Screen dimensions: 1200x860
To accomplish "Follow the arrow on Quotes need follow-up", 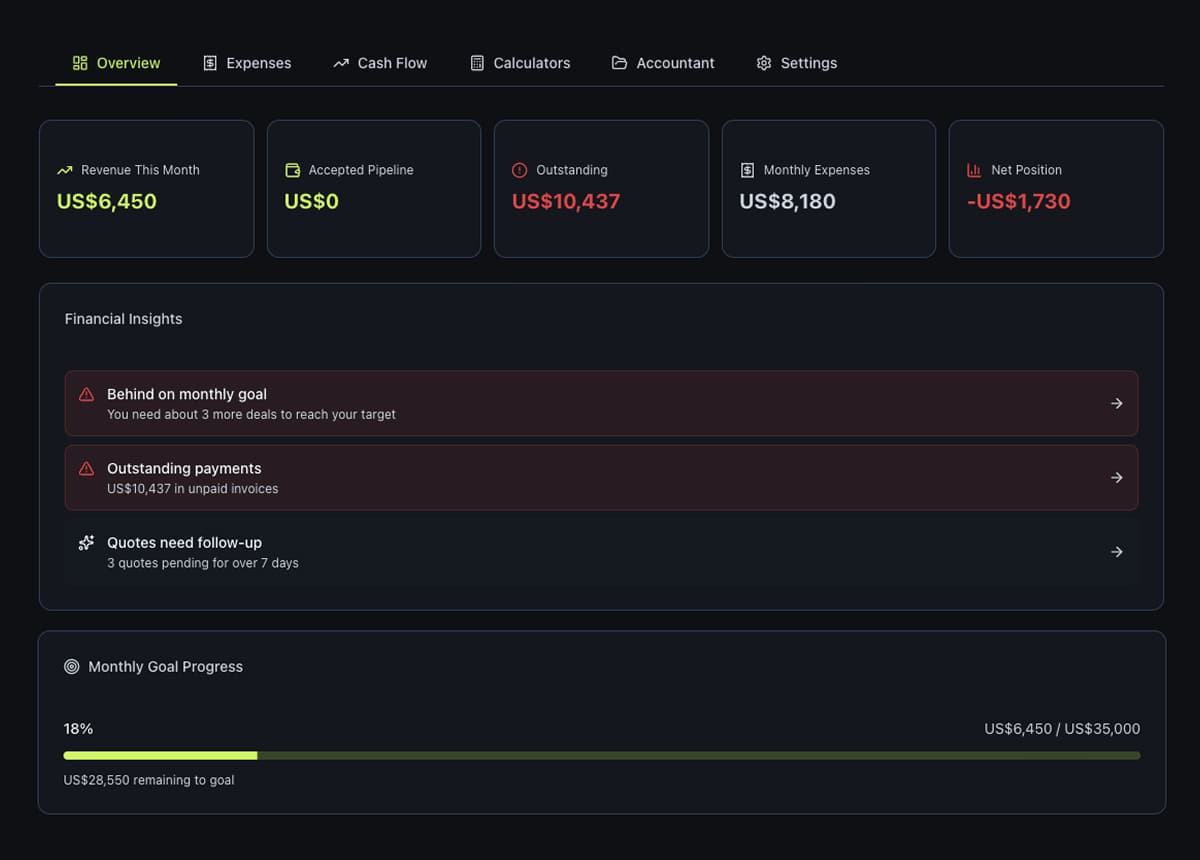I will click(x=1117, y=552).
